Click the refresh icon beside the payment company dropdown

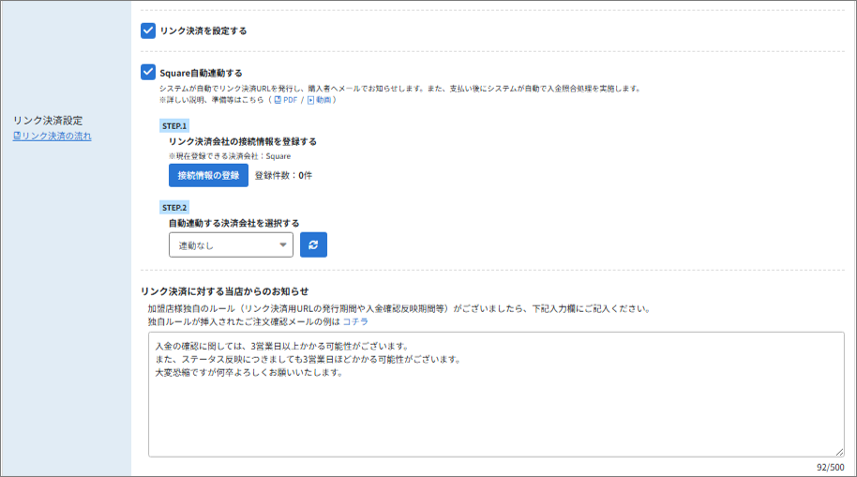(x=313, y=244)
